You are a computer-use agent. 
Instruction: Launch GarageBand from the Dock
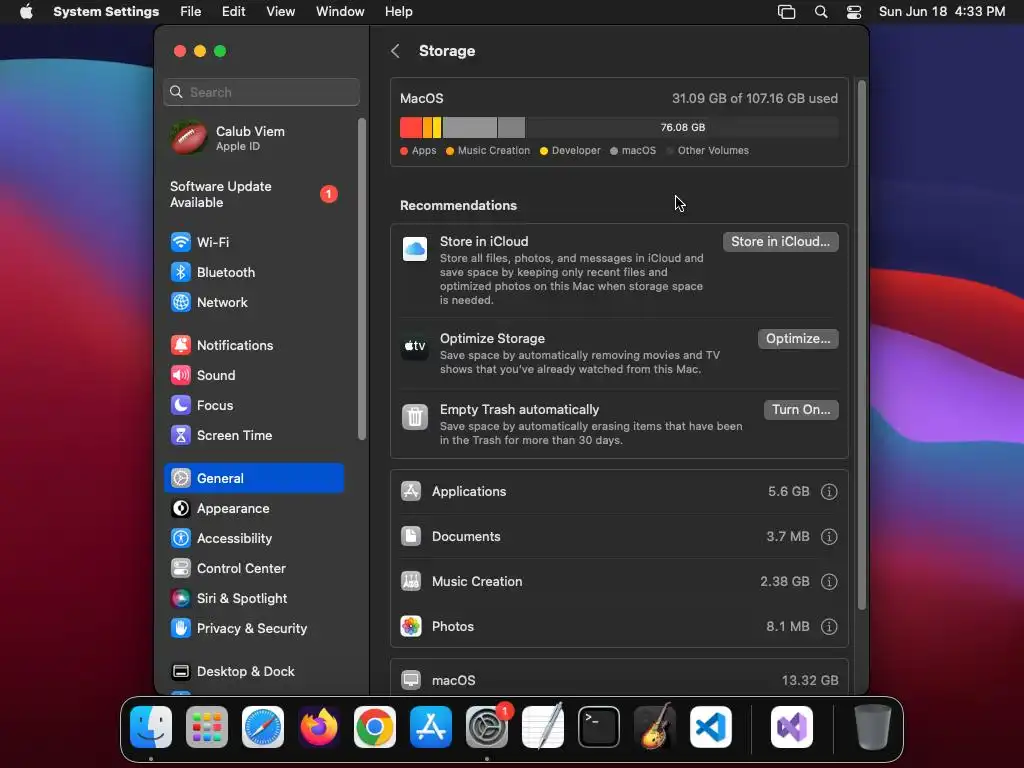pyautogui.click(x=655, y=727)
